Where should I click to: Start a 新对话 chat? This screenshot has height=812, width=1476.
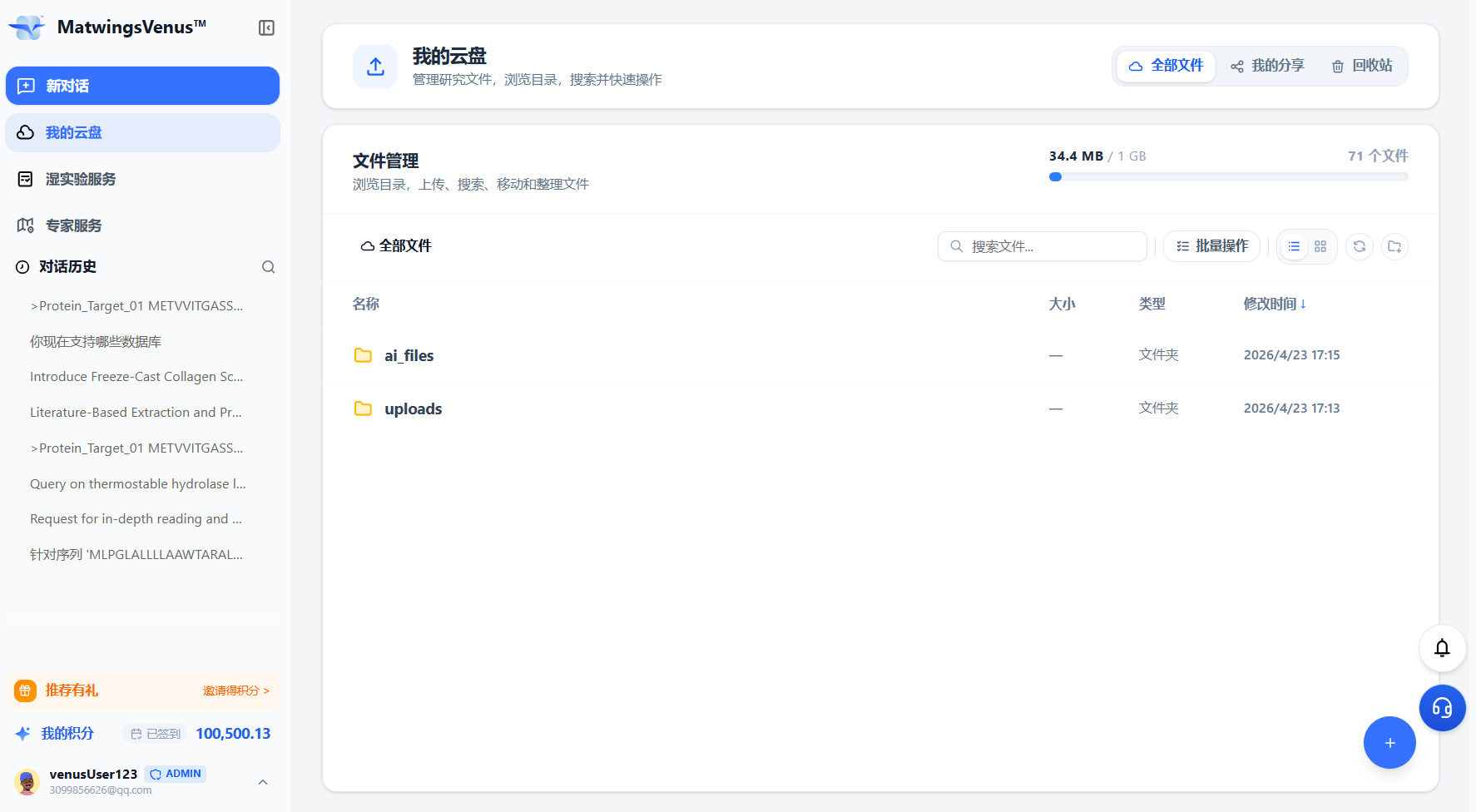coord(142,86)
